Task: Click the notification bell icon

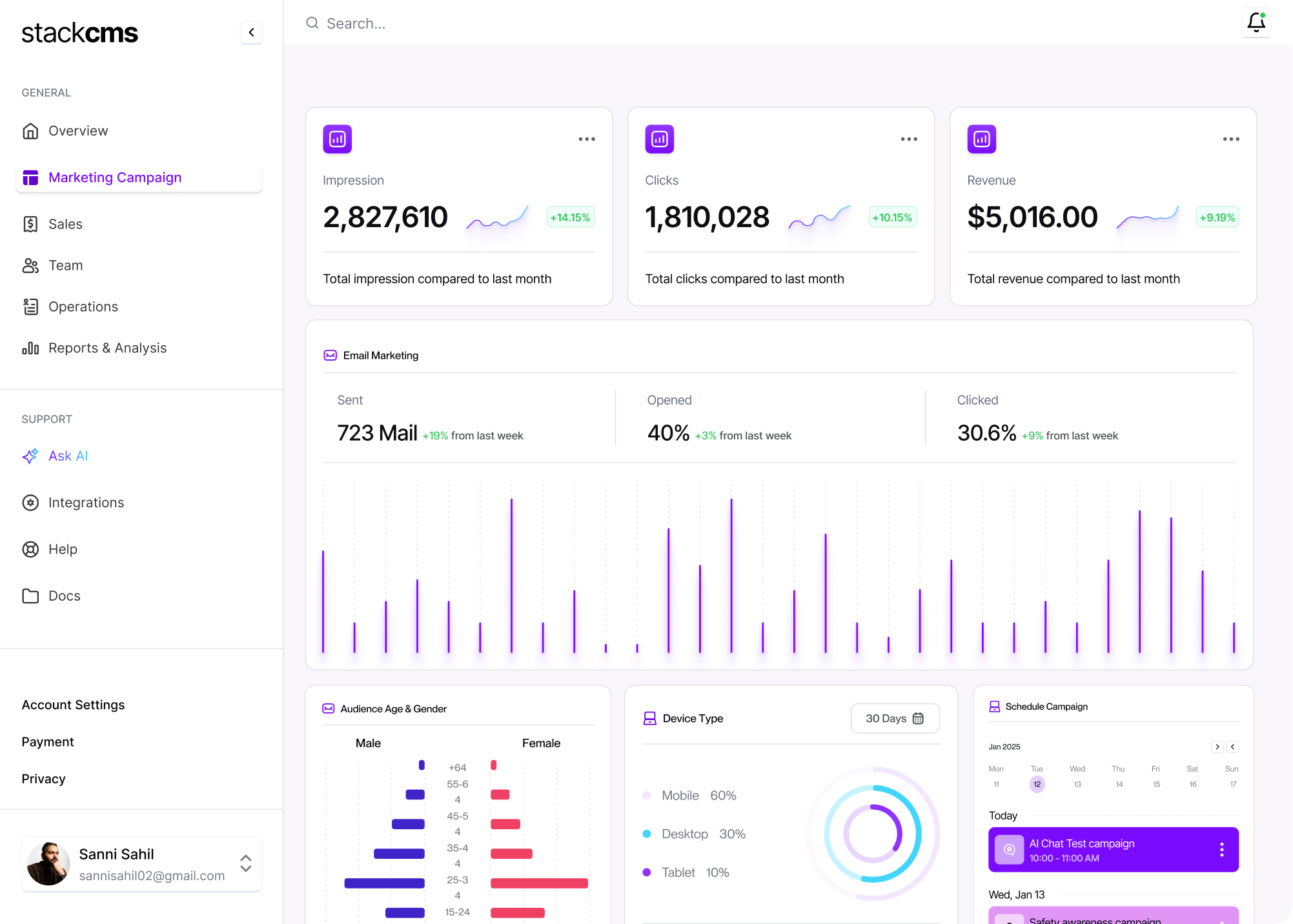Action: (x=1256, y=23)
